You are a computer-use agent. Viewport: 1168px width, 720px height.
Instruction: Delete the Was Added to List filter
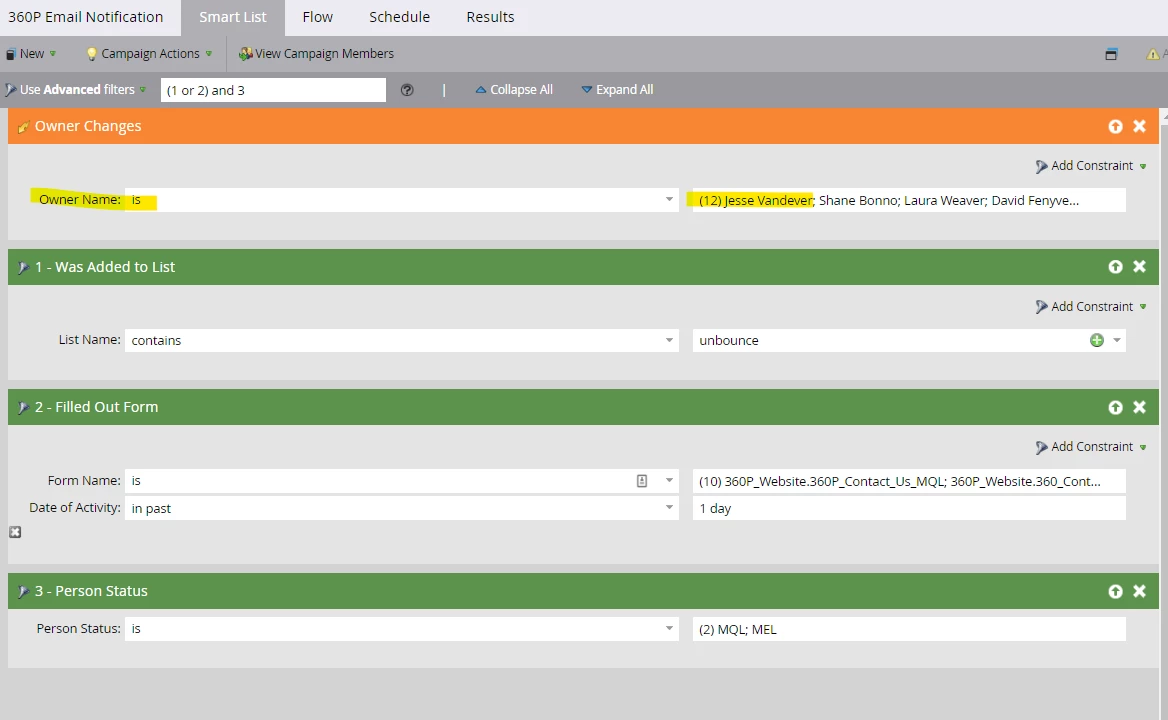click(x=1140, y=267)
